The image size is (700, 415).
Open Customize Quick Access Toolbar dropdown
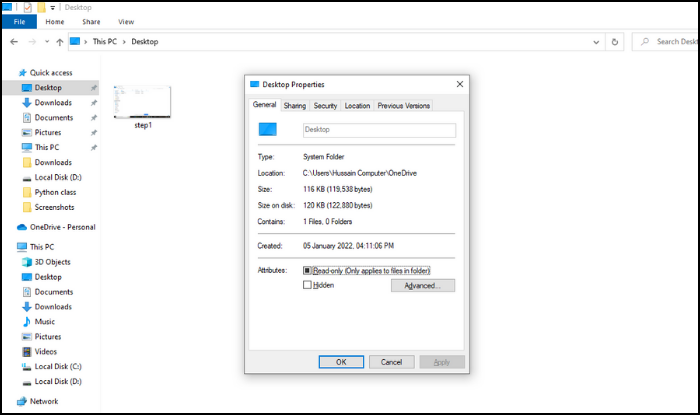(53, 8)
